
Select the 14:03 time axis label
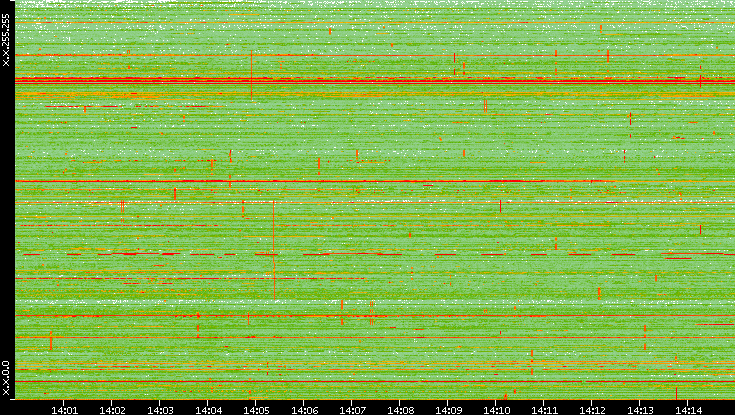point(160,410)
